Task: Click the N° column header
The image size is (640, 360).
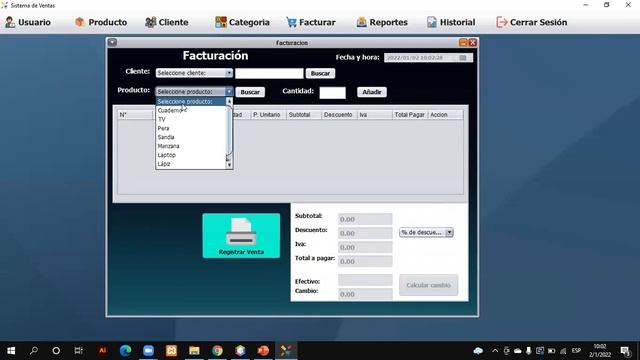Action: (x=136, y=115)
